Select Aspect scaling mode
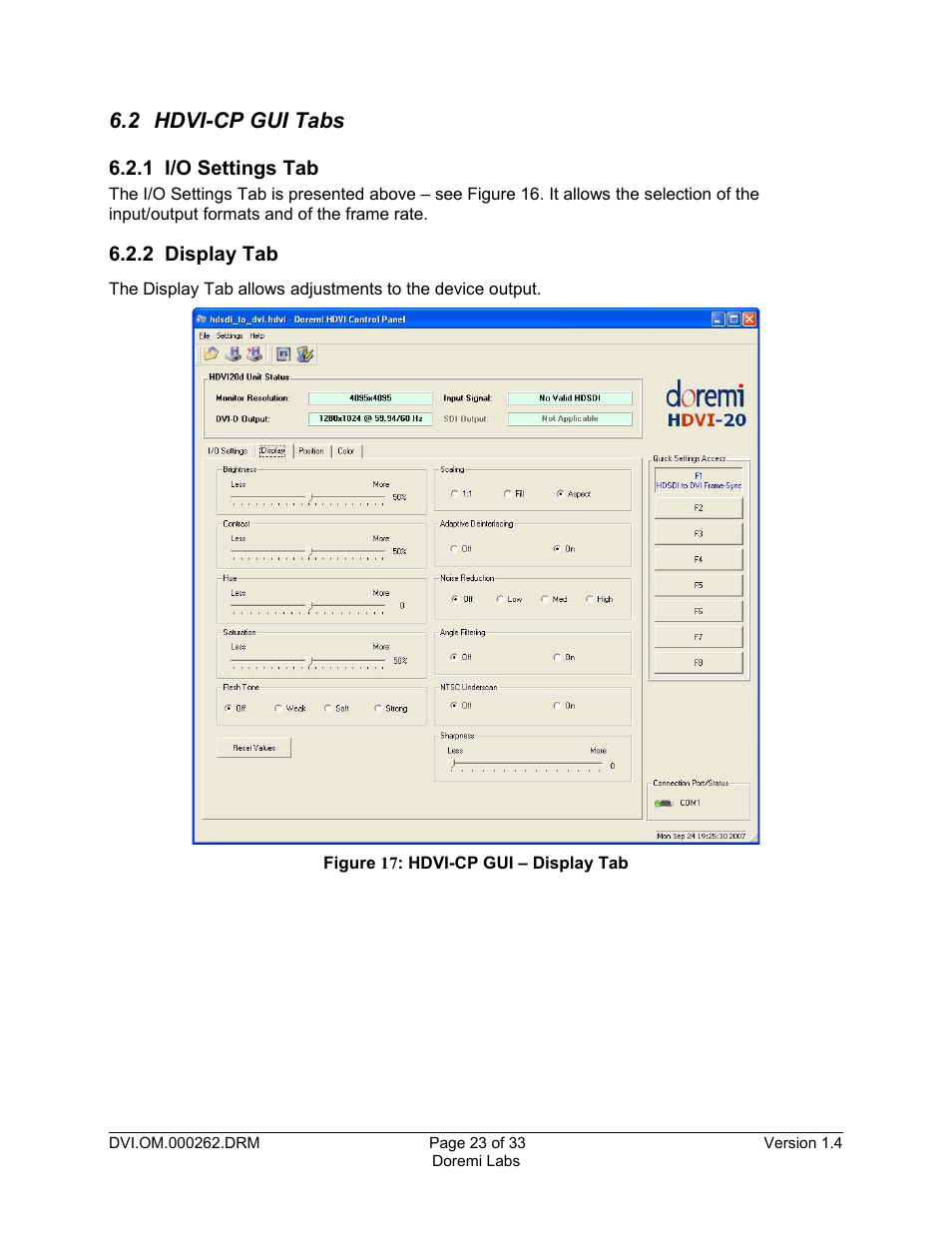952x1233 pixels. tap(559, 493)
